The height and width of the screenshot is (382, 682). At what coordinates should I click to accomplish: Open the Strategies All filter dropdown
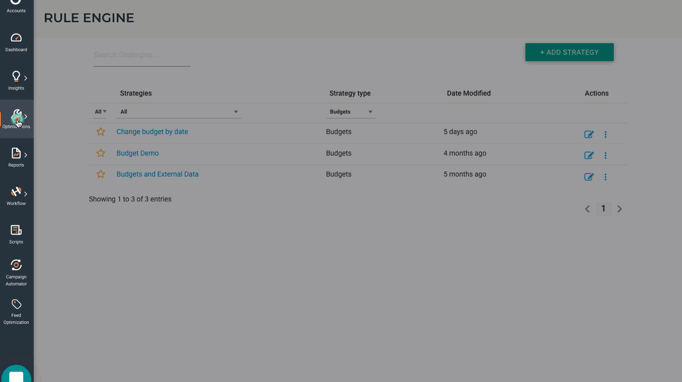pos(179,112)
